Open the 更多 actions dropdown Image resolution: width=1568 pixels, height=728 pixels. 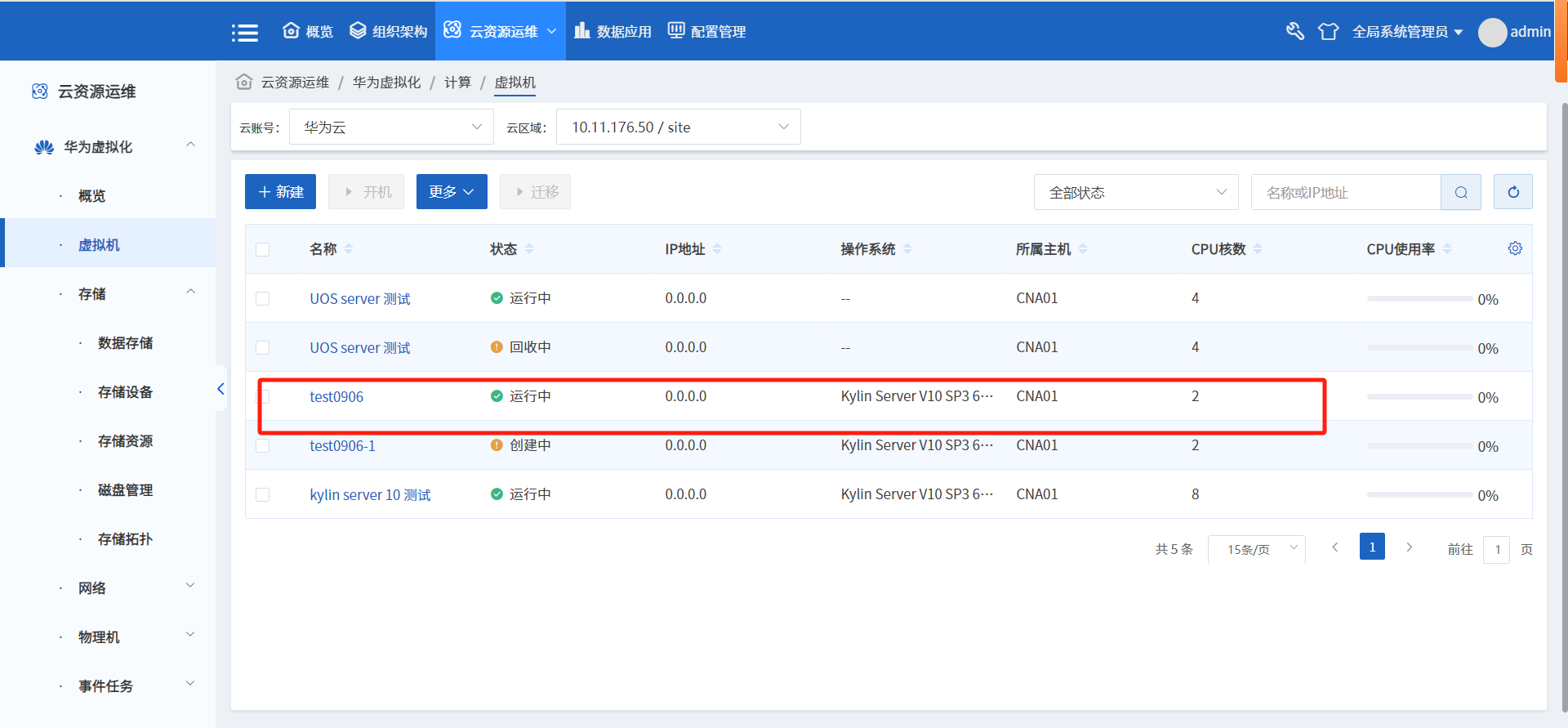[x=452, y=191]
